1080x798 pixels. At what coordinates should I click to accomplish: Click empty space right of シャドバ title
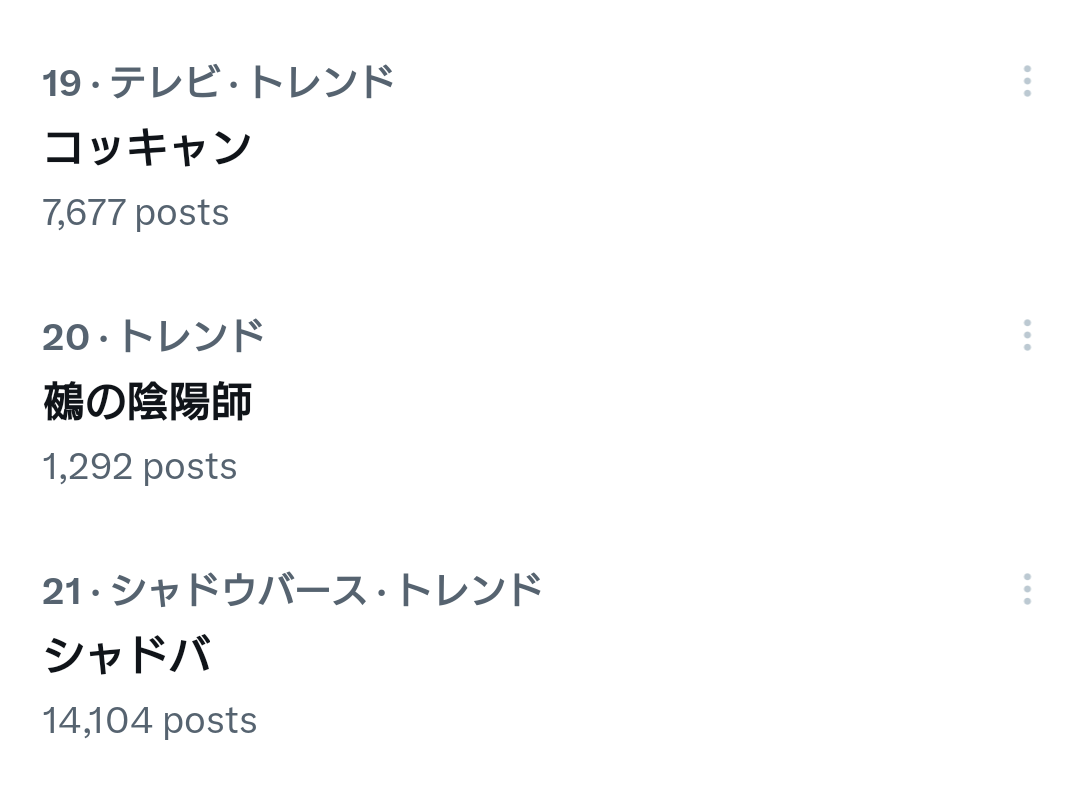tap(600, 656)
